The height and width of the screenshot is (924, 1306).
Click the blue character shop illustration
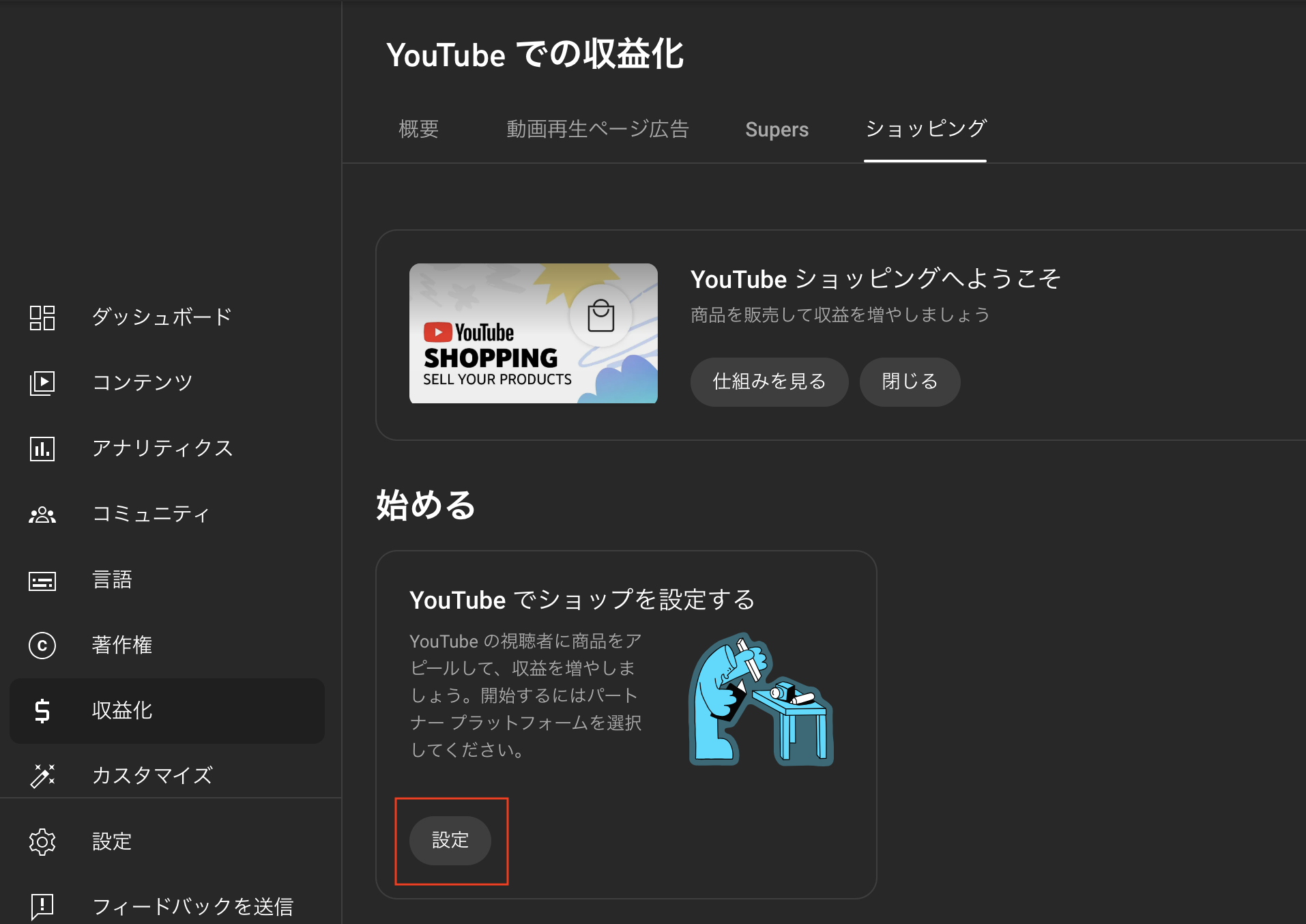[x=761, y=699]
